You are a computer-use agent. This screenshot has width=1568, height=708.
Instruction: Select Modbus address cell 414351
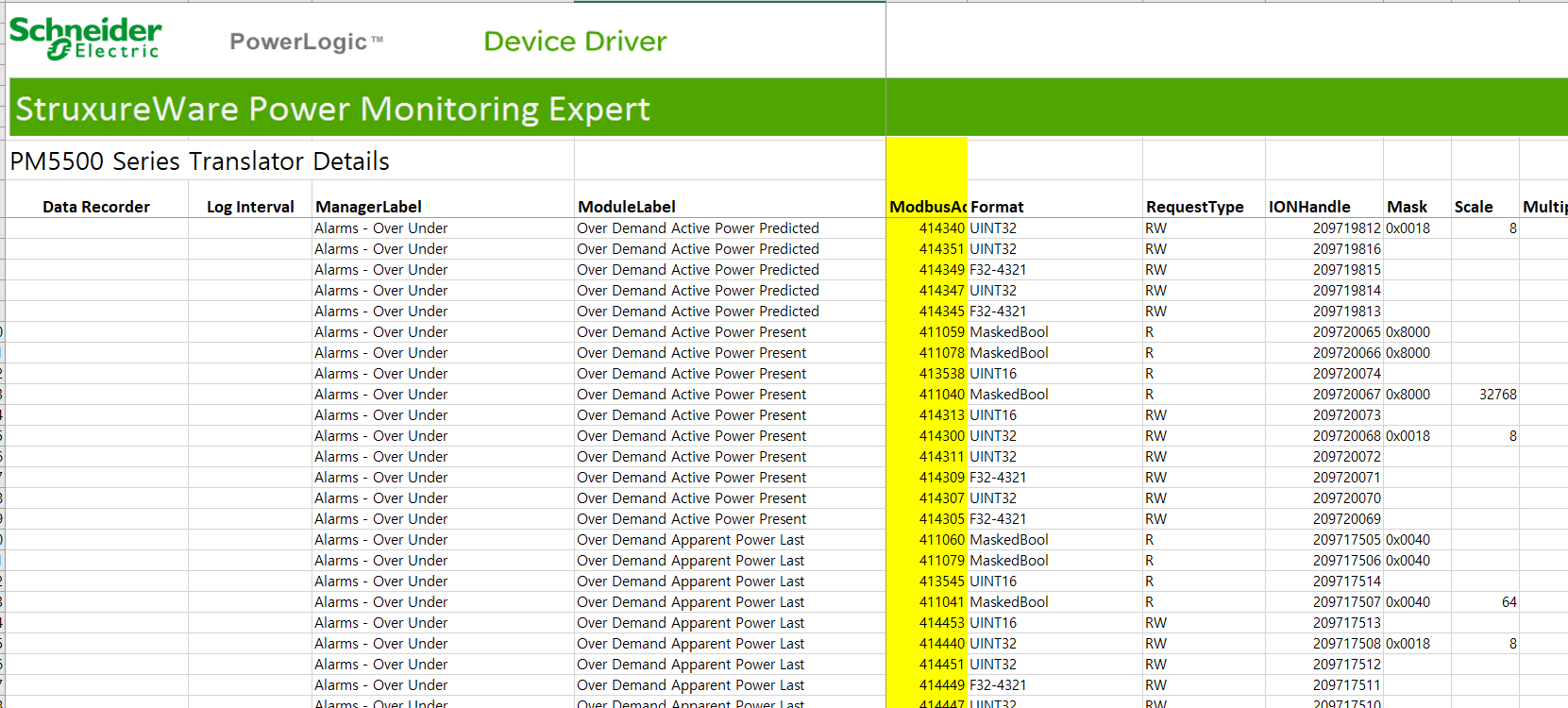[x=927, y=249]
